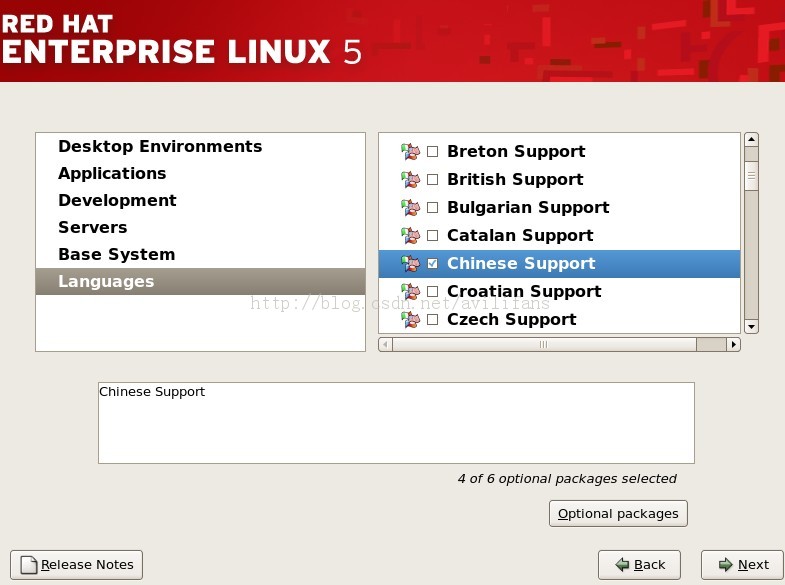785x585 pixels.
Task: Open the Servers category
Action: [93, 228]
